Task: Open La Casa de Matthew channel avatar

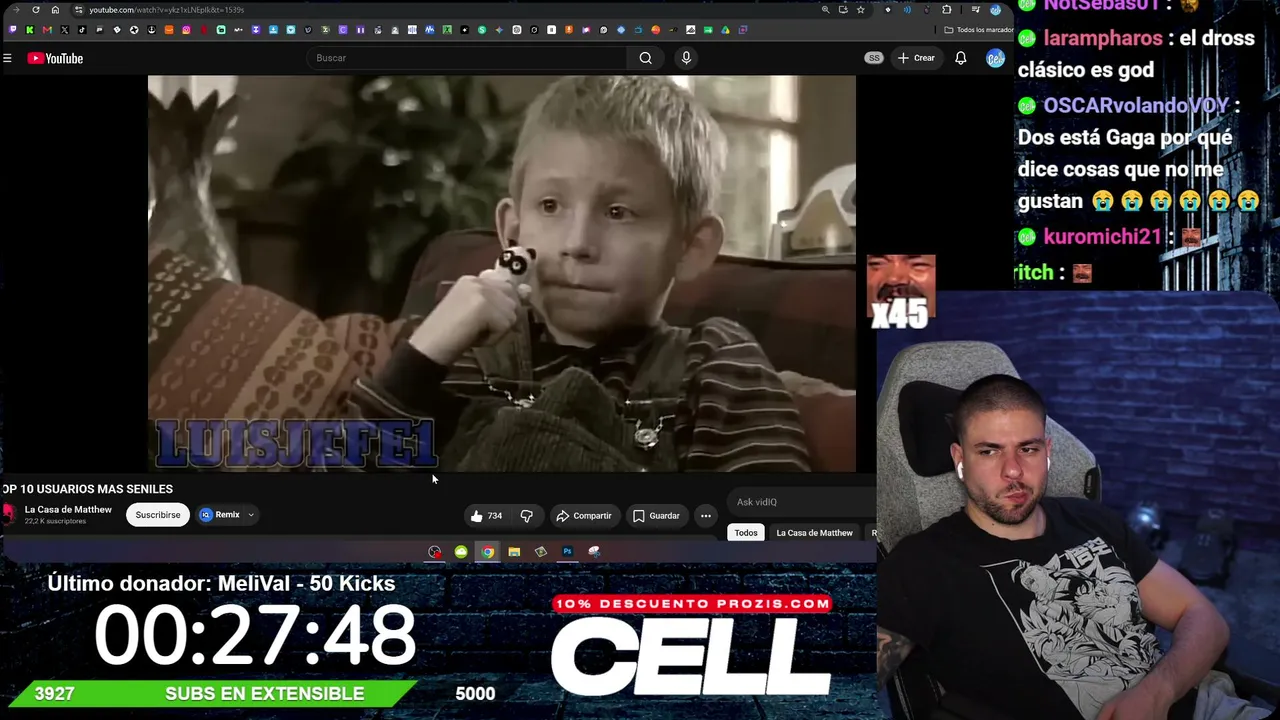Action: pos(8,514)
